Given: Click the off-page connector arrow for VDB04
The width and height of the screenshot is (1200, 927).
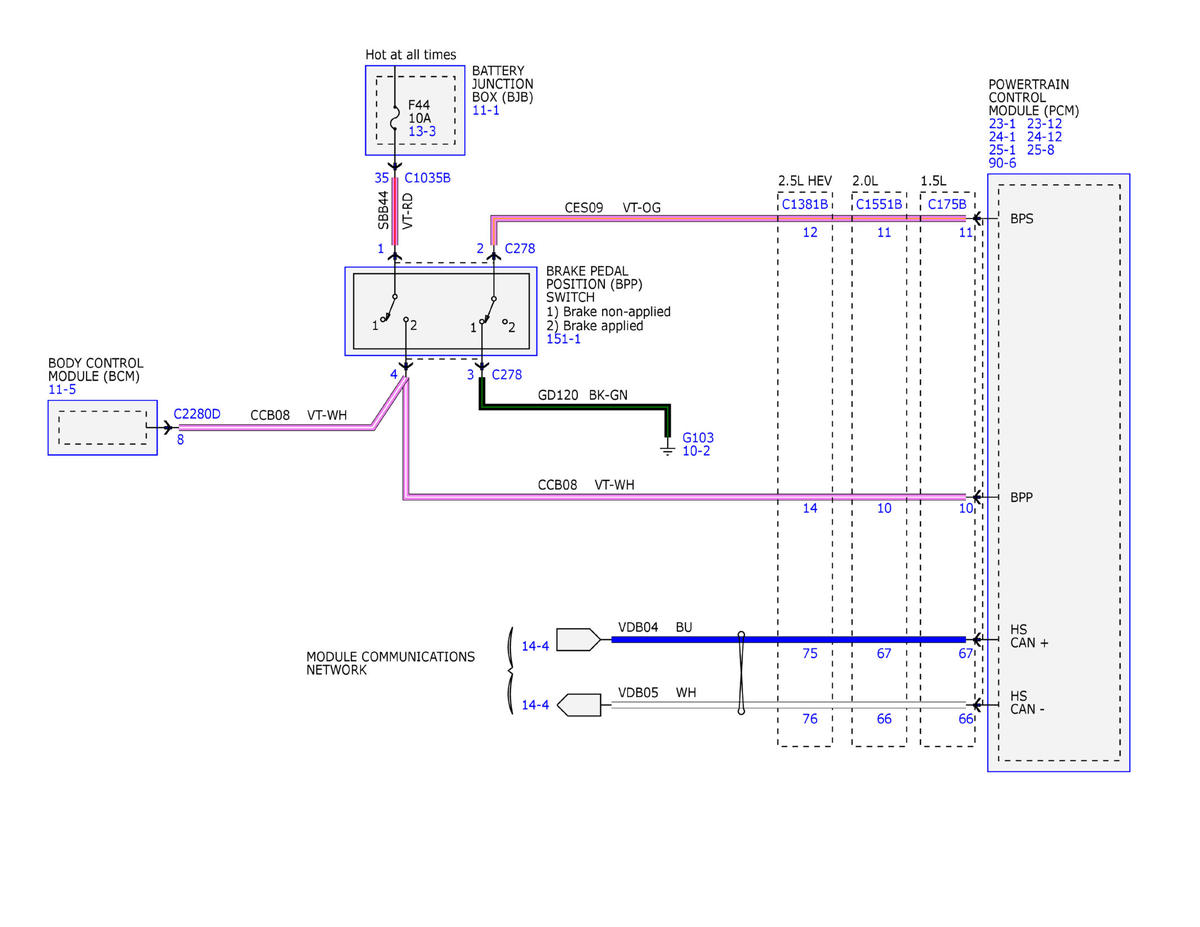Looking at the screenshot, I should pyautogui.click(x=577, y=640).
